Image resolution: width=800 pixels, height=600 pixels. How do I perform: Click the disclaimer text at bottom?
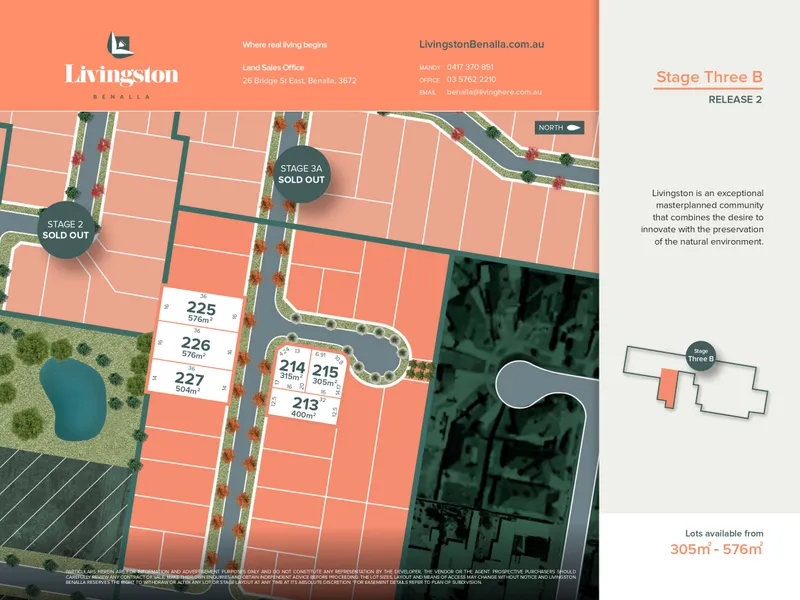pyautogui.click(x=320, y=577)
